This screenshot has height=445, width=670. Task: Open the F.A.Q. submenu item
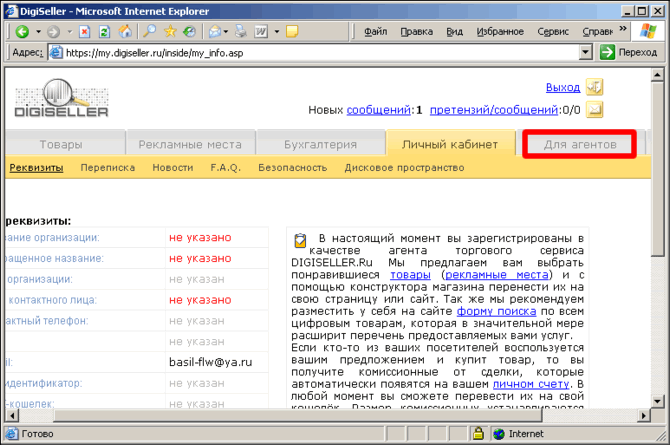(226, 168)
